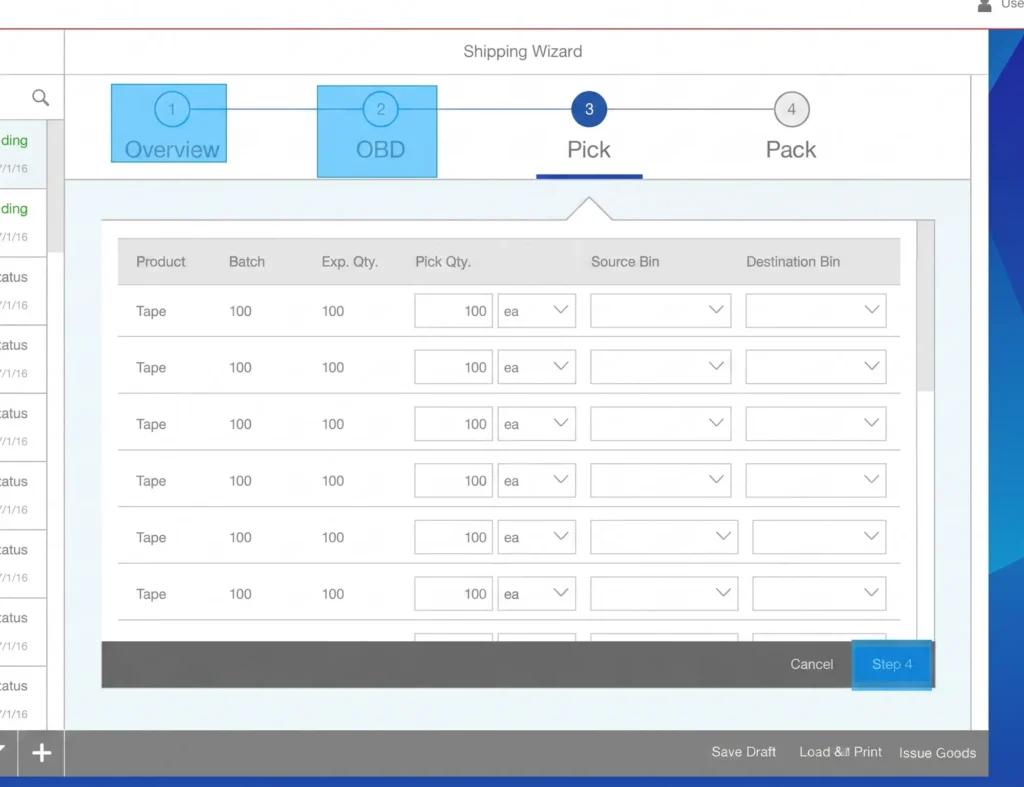Screen dimensions: 1024x787
Task: Click Pick Qty. field in sixth Tape row
Action: 454,594
